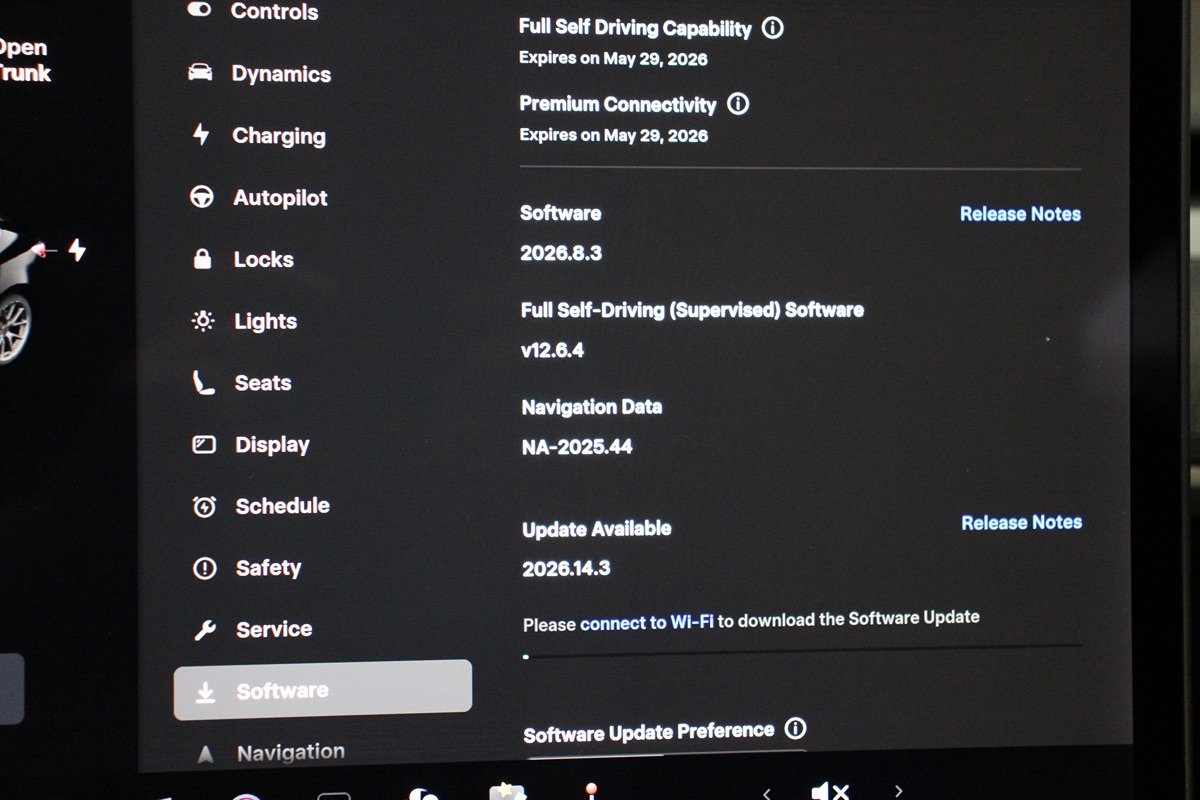Select the FSD version v12.6.4
The width and height of the screenshot is (1200, 800).
552,350
